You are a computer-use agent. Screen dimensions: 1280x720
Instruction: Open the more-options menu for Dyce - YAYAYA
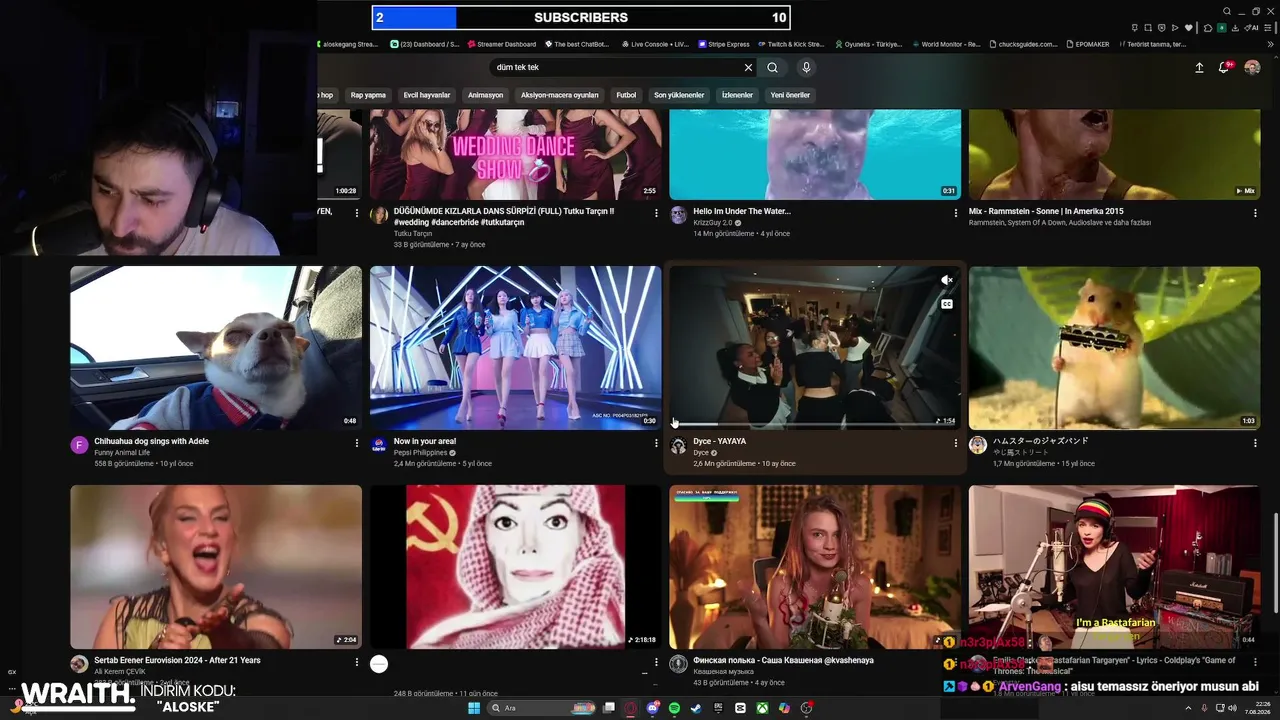(x=956, y=443)
